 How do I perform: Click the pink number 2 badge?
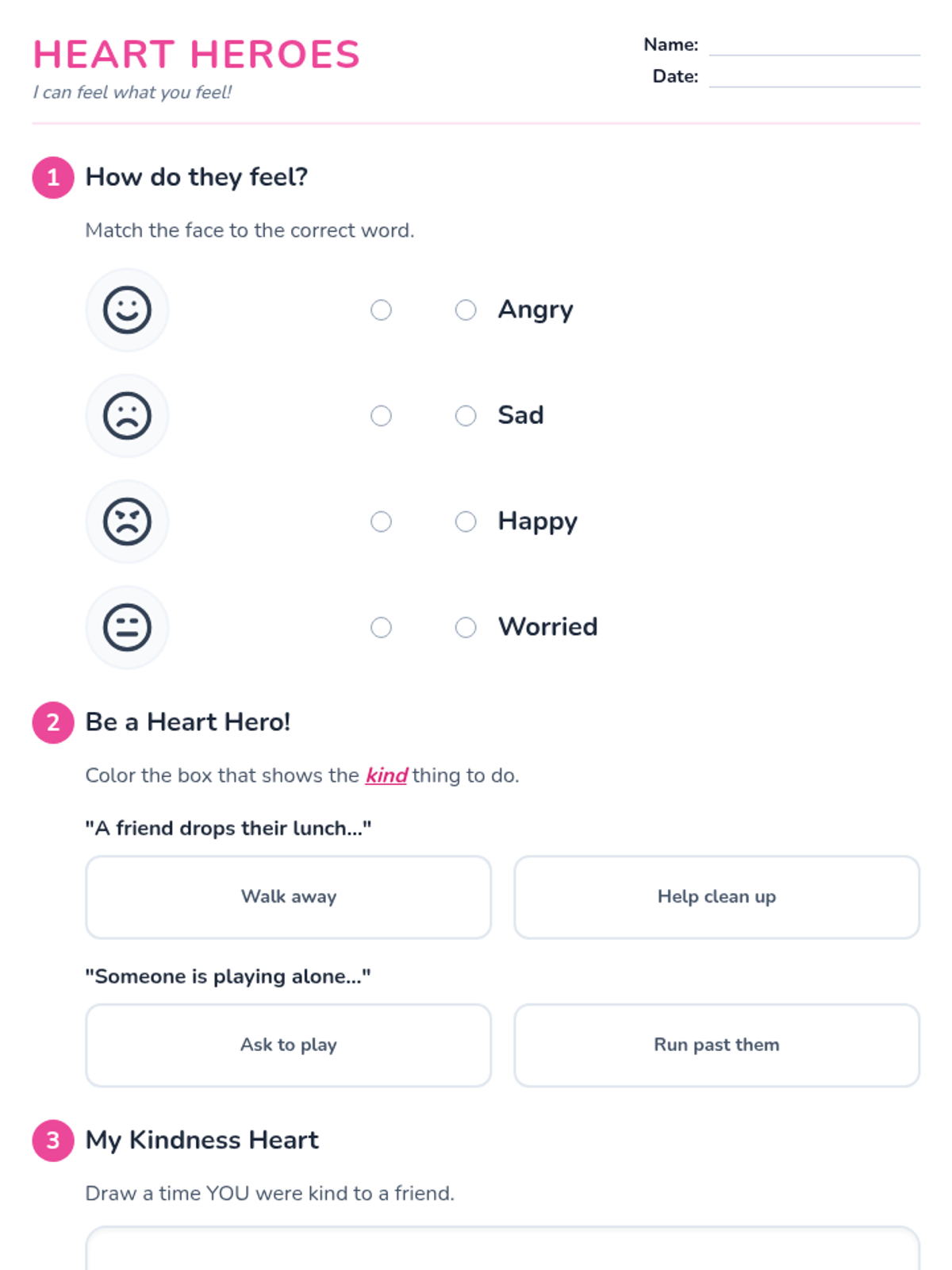(x=53, y=722)
